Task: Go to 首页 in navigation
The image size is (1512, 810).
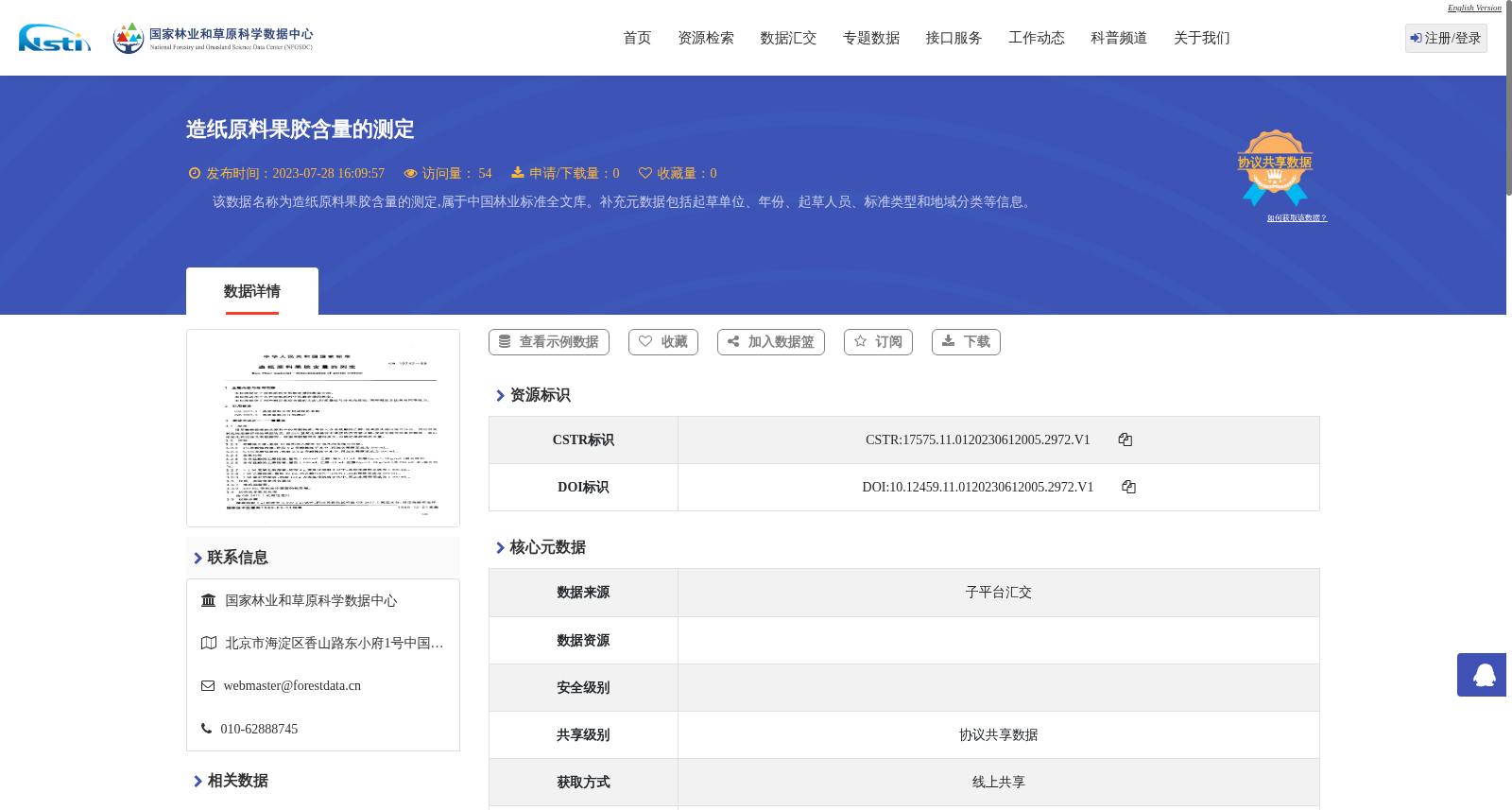Action: (x=637, y=38)
